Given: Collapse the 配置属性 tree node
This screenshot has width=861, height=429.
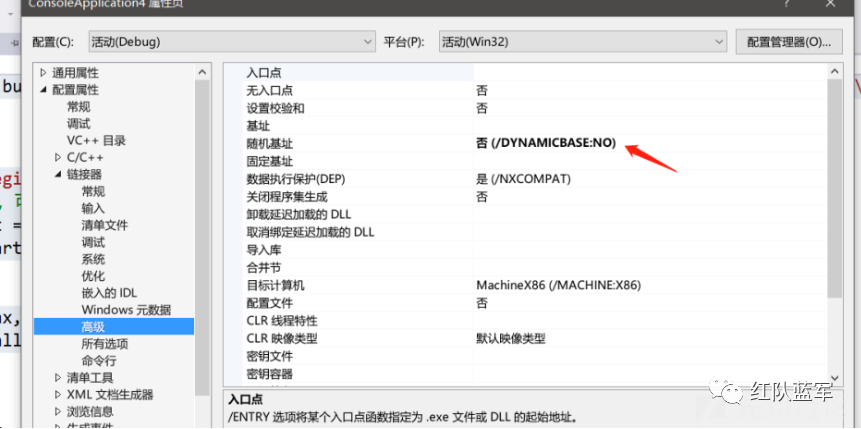Looking at the screenshot, I should 43,90.
